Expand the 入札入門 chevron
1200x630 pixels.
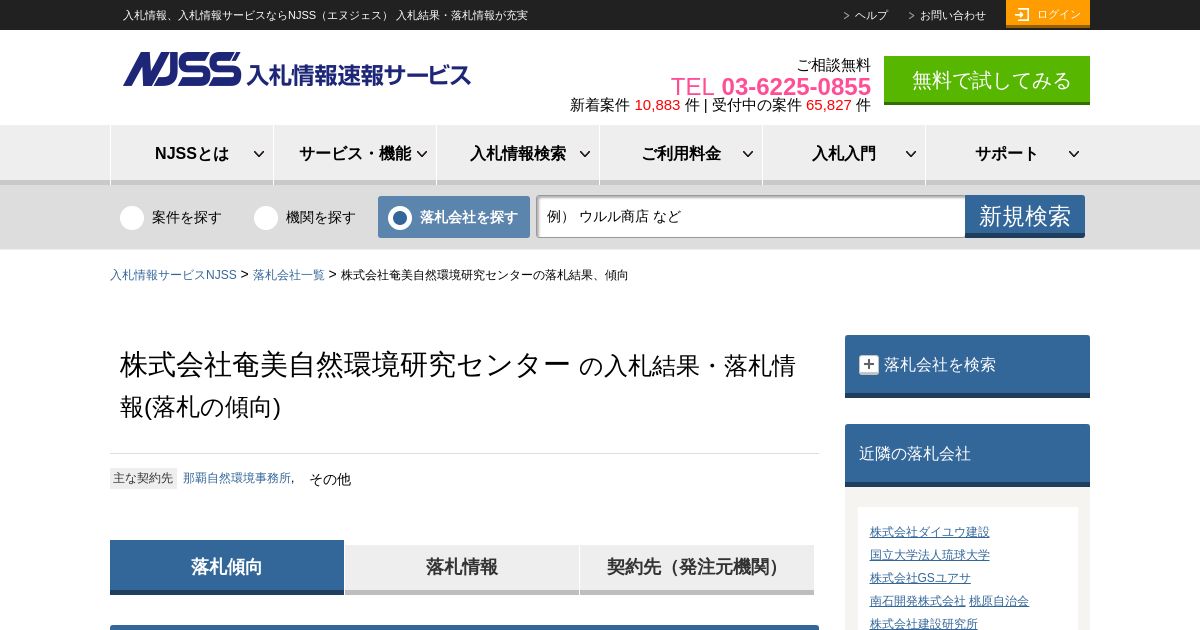coord(911,154)
